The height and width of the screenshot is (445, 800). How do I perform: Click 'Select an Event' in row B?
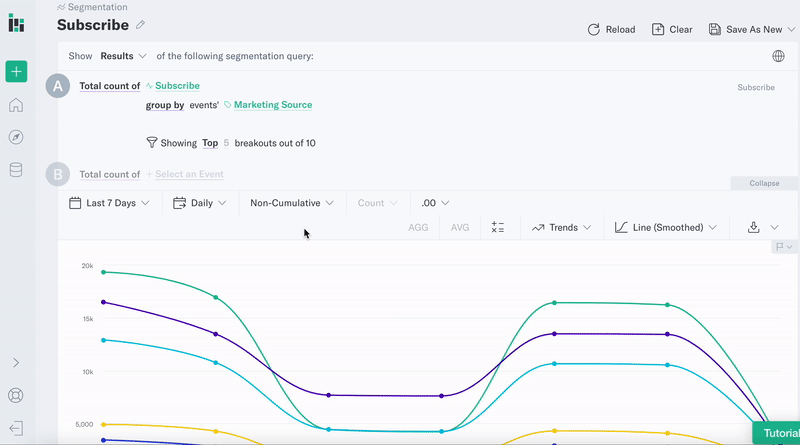click(189, 174)
